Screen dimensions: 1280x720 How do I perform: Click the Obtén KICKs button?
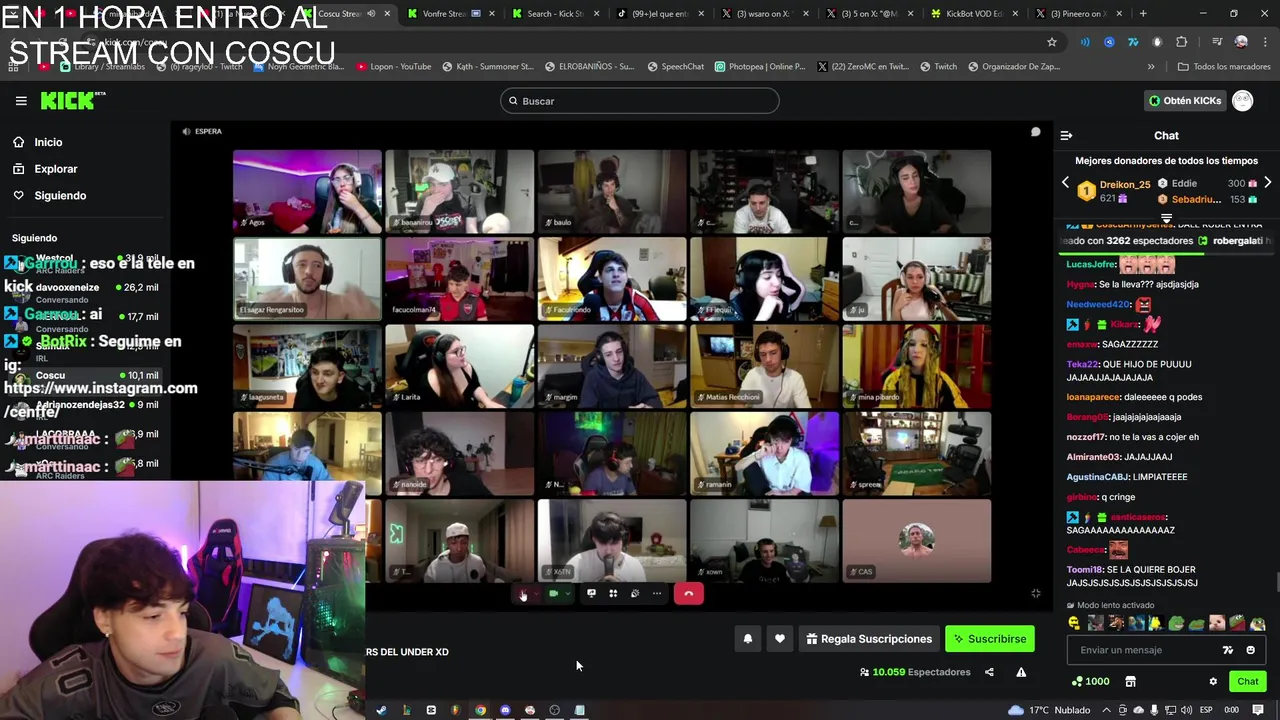1184,101
